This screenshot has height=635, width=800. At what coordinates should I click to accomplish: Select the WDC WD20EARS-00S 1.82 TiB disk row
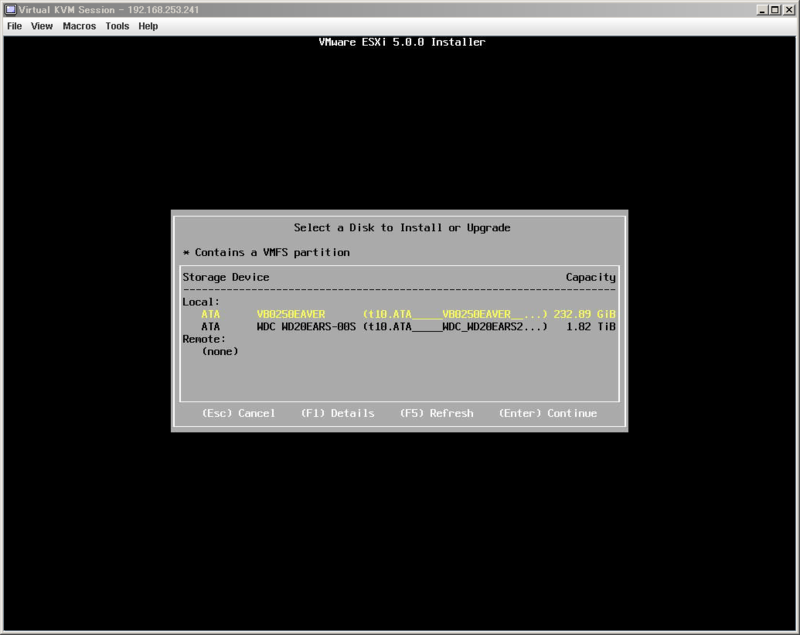[399, 326]
